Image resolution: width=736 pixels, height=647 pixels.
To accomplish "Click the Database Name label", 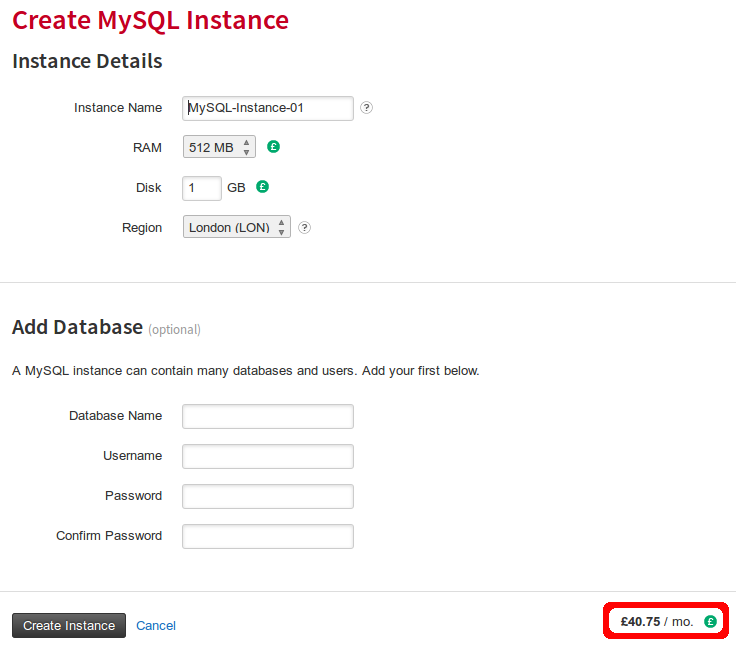I will click(115, 416).
